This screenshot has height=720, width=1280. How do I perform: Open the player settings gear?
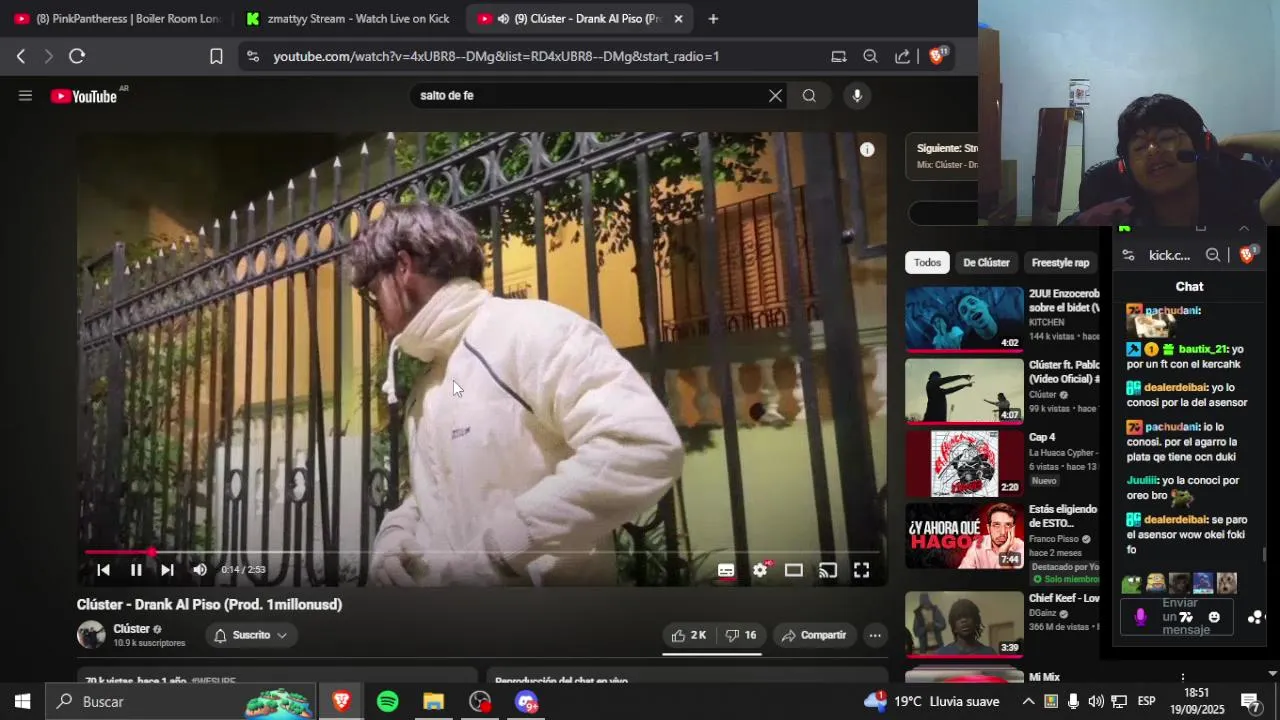(x=760, y=570)
